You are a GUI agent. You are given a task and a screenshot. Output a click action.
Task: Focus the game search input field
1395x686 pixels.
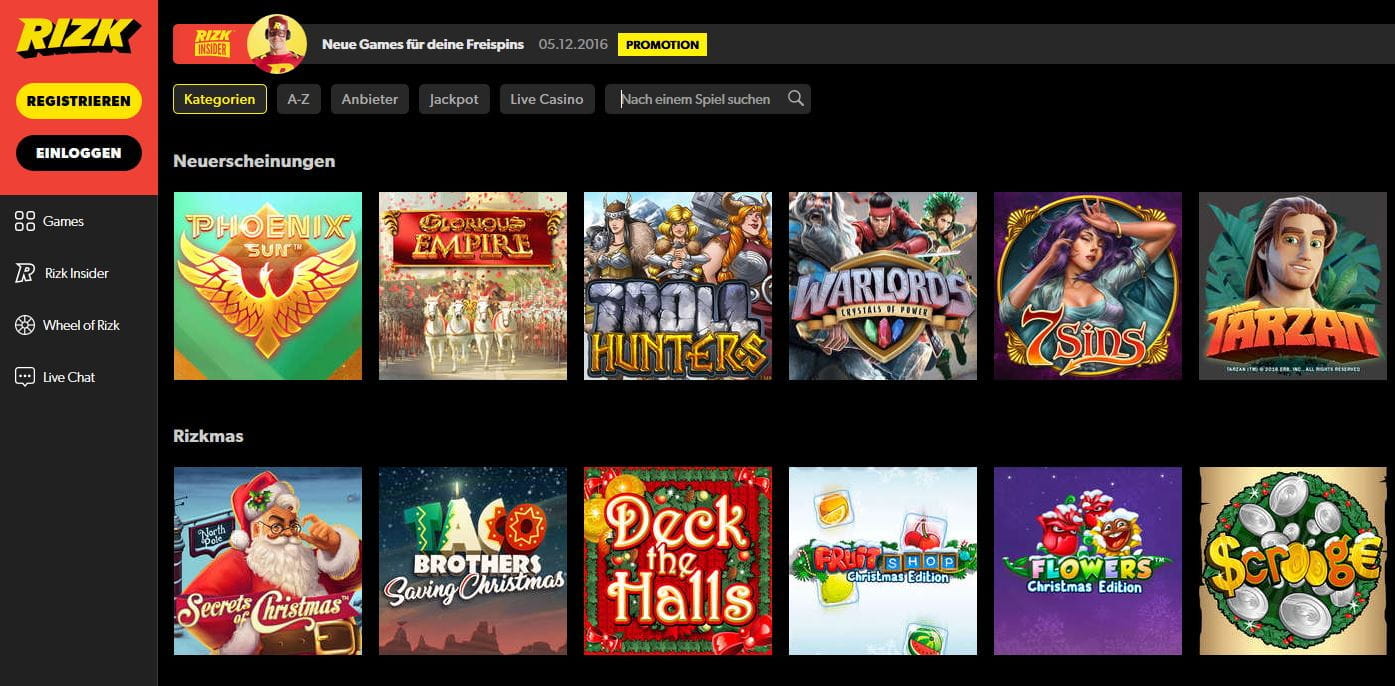pos(697,99)
